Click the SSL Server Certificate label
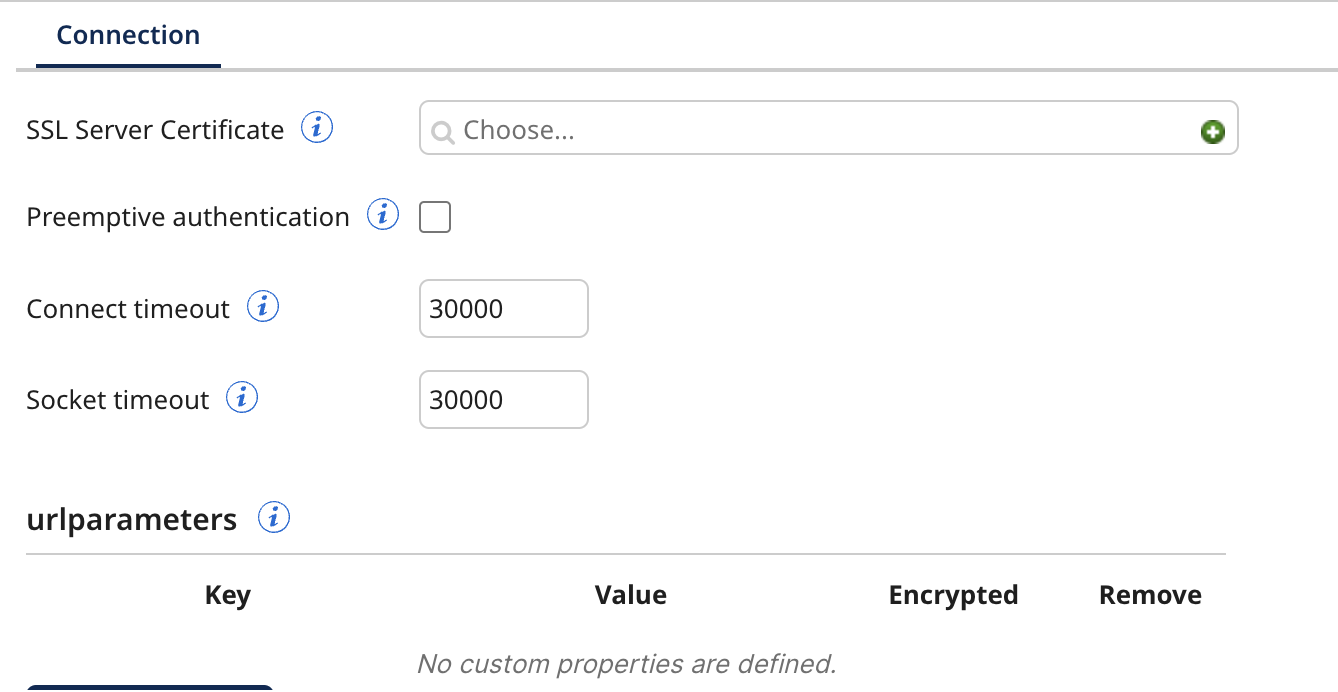The image size is (1338, 692). point(155,130)
